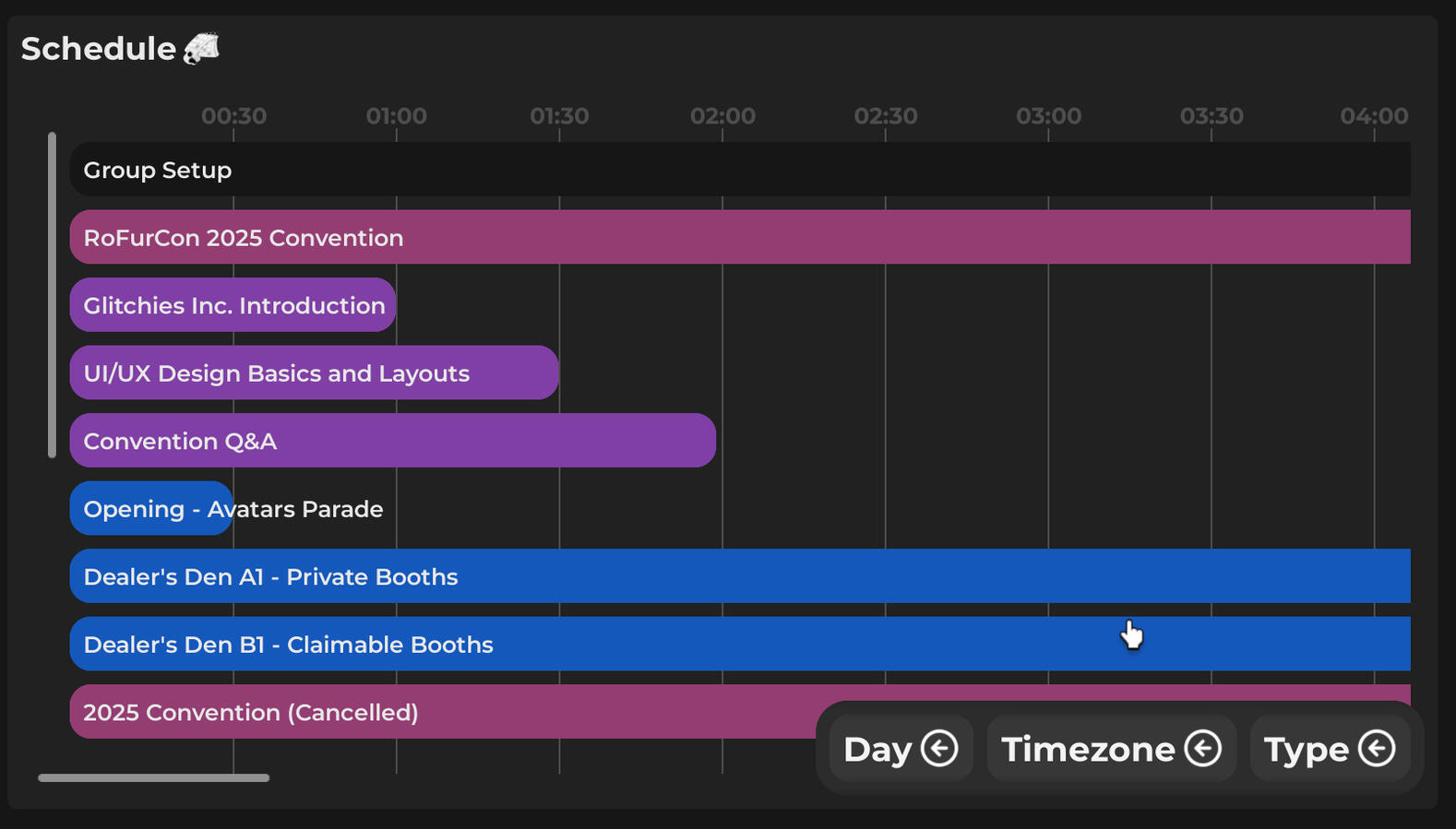Click the Convention Q&A event bar
1456x829 pixels.
392,441
